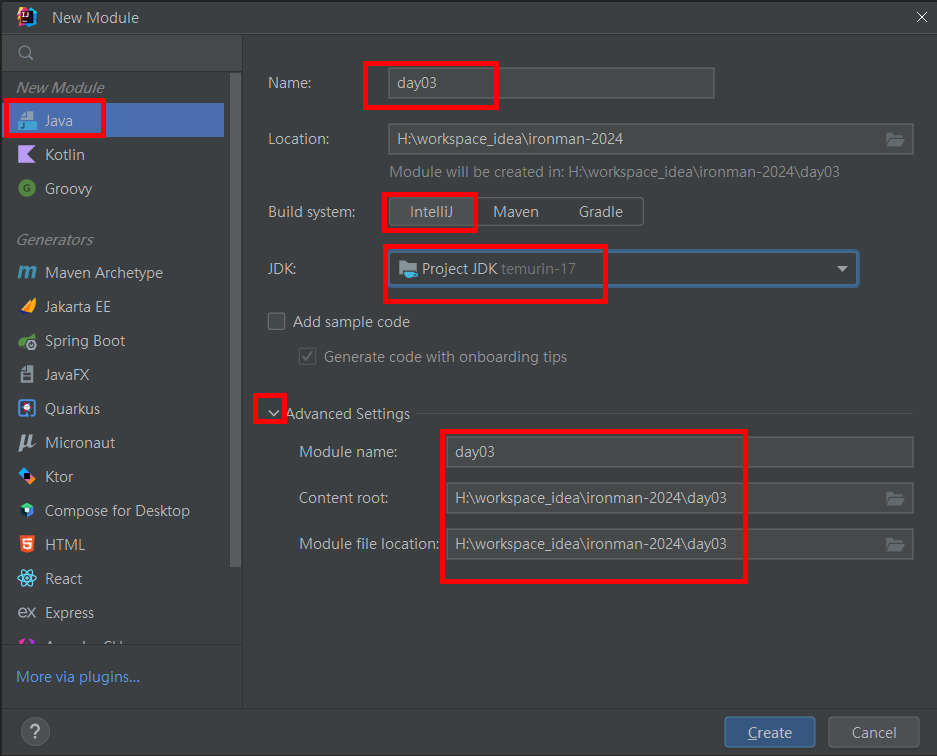The width and height of the screenshot is (937, 756).
Task: Pick the Spring Boot generator icon
Action: [27, 341]
